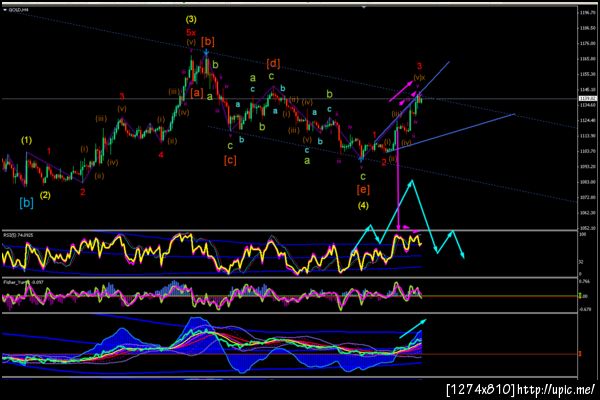Viewport: 600px width, 400px height.
Task: Click the chart shift triangle marker at top
Action: coord(364,7)
